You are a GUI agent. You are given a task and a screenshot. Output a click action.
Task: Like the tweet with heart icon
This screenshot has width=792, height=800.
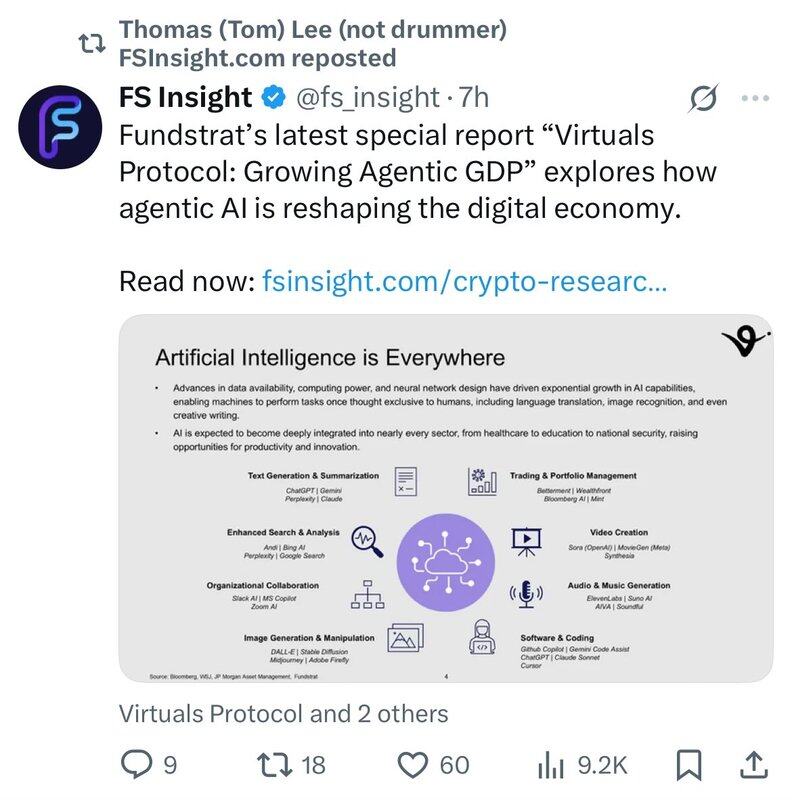(x=413, y=765)
